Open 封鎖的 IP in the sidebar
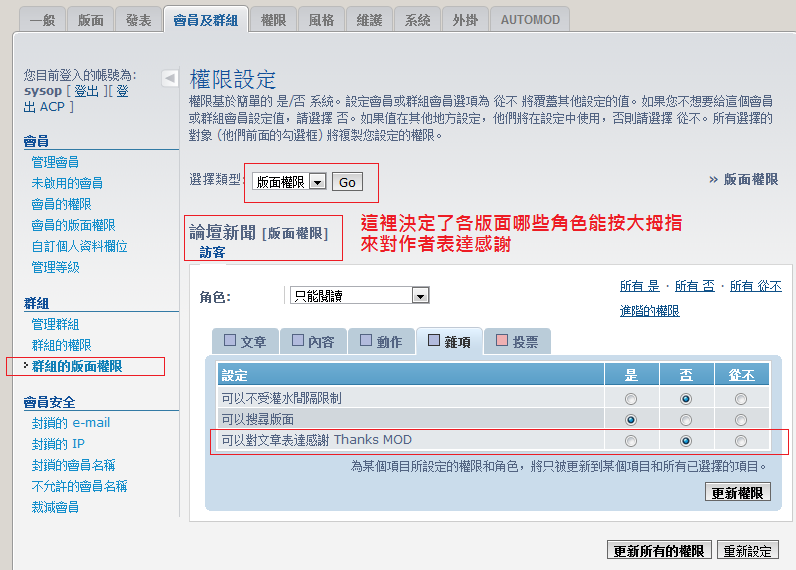 [x=58, y=444]
